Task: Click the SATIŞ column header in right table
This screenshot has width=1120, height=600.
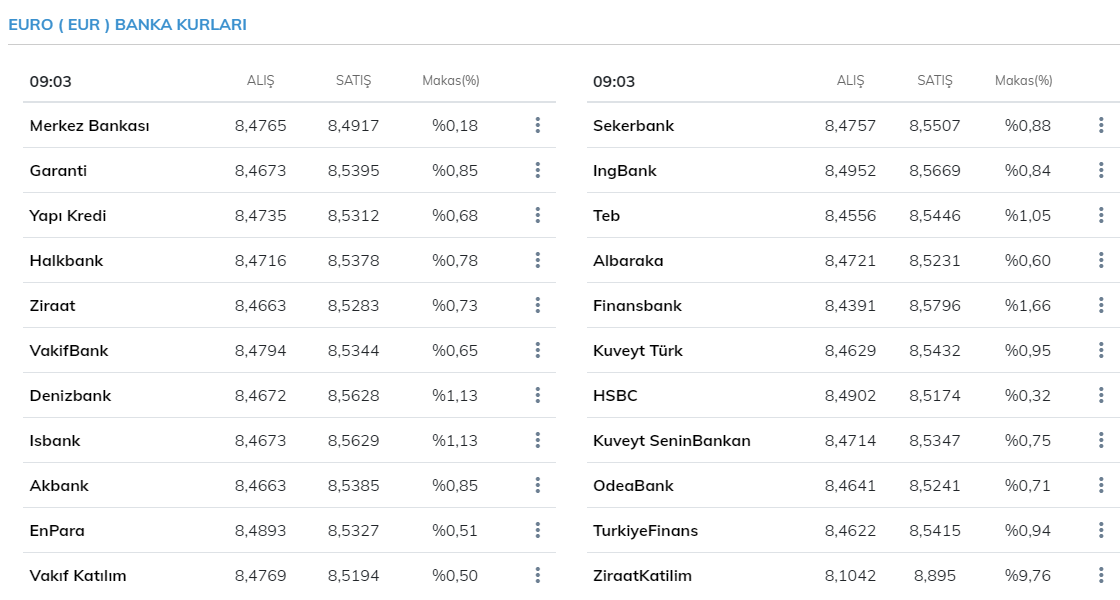Action: point(935,81)
